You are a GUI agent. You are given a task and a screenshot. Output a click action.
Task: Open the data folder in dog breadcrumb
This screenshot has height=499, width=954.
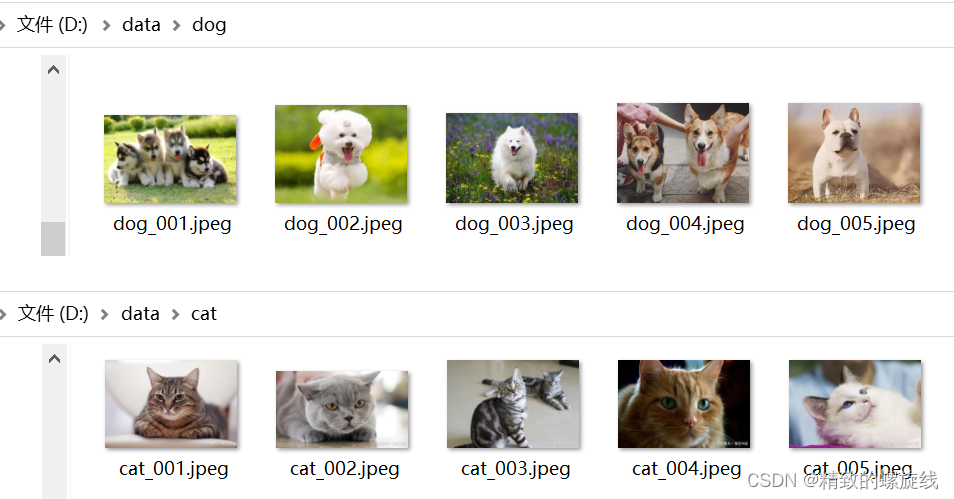[141, 25]
